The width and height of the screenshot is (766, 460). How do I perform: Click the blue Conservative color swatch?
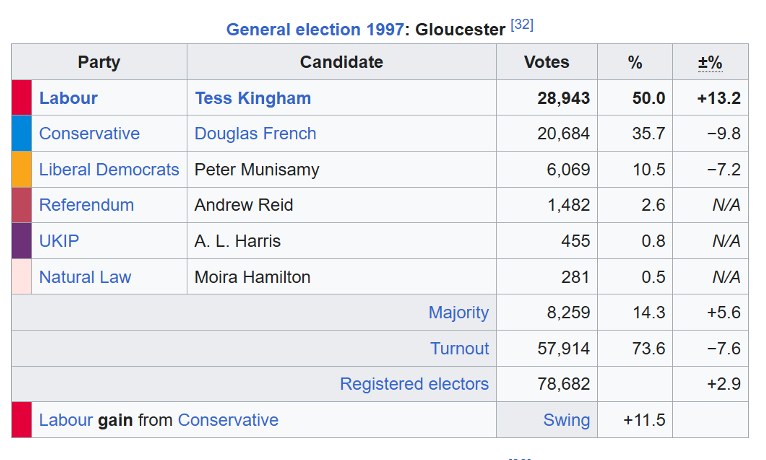pos(21,134)
